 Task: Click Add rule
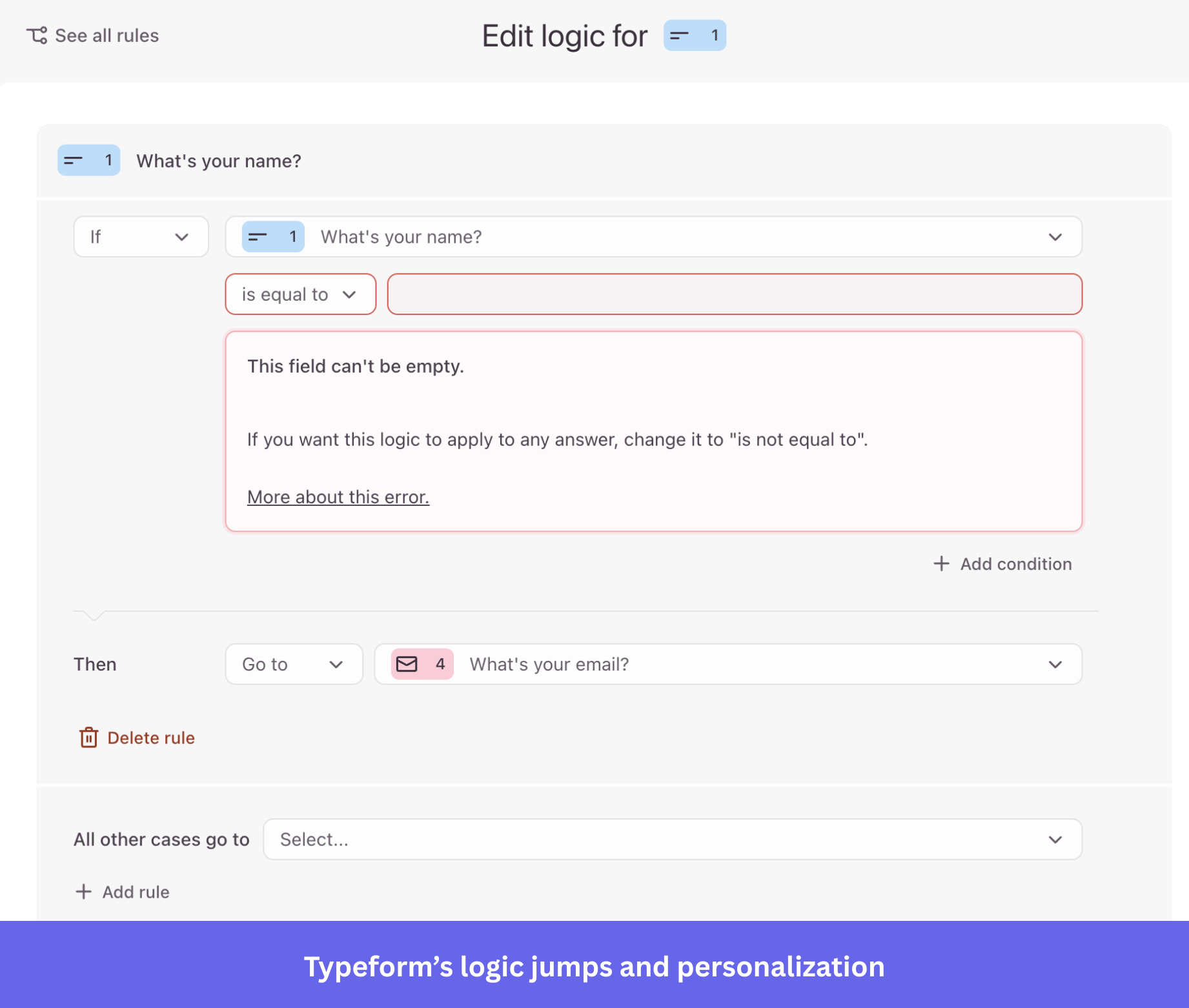135,892
